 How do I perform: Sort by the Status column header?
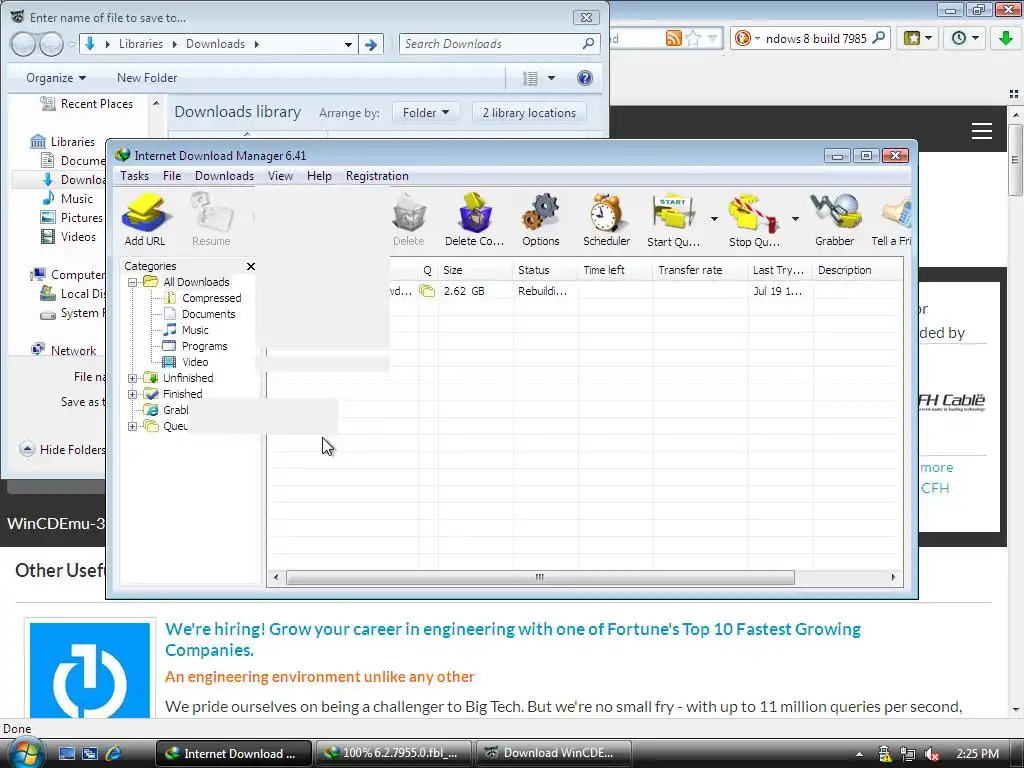(545, 270)
